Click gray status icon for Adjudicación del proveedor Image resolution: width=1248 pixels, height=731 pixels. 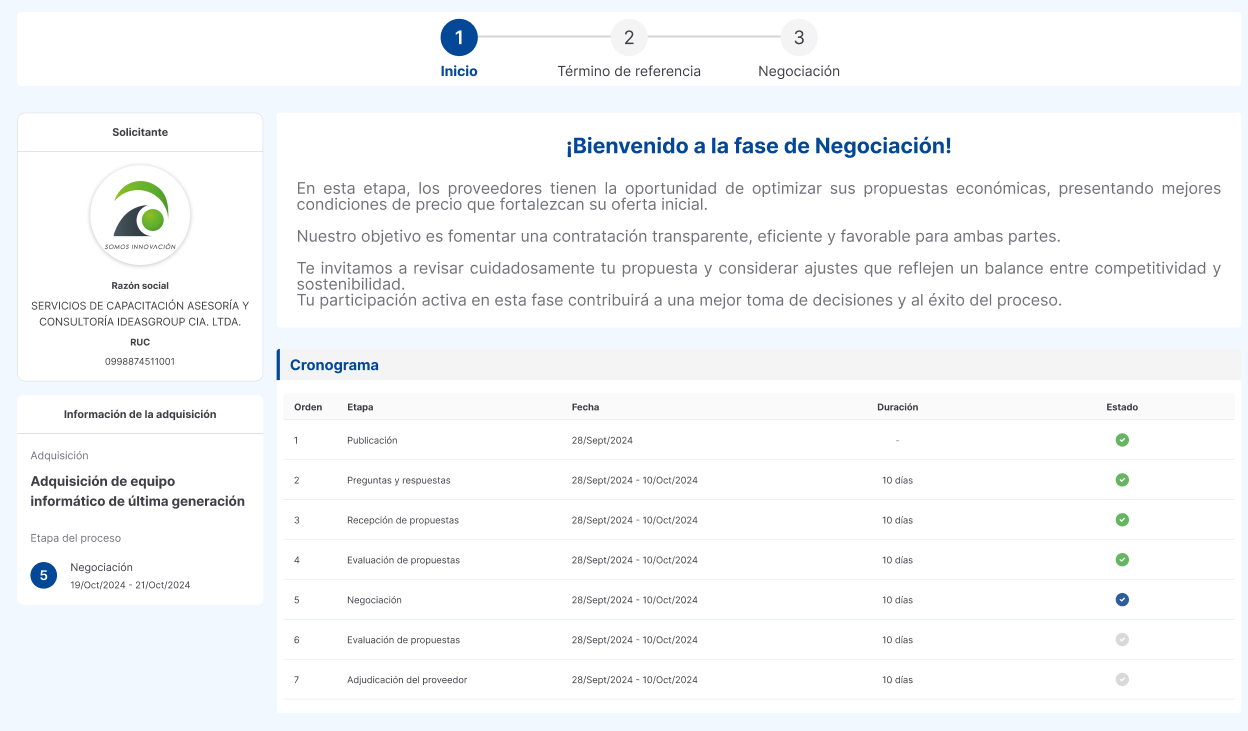pyautogui.click(x=1122, y=680)
